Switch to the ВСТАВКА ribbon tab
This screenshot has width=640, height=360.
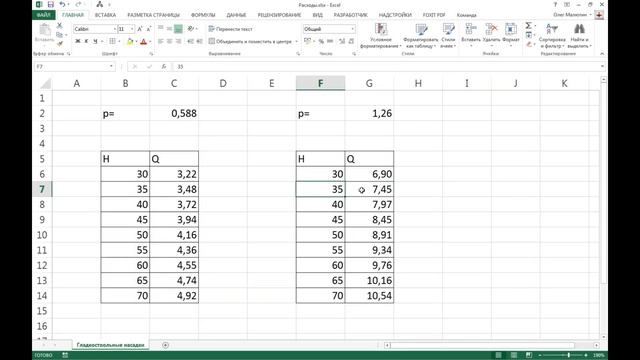(x=105, y=15)
